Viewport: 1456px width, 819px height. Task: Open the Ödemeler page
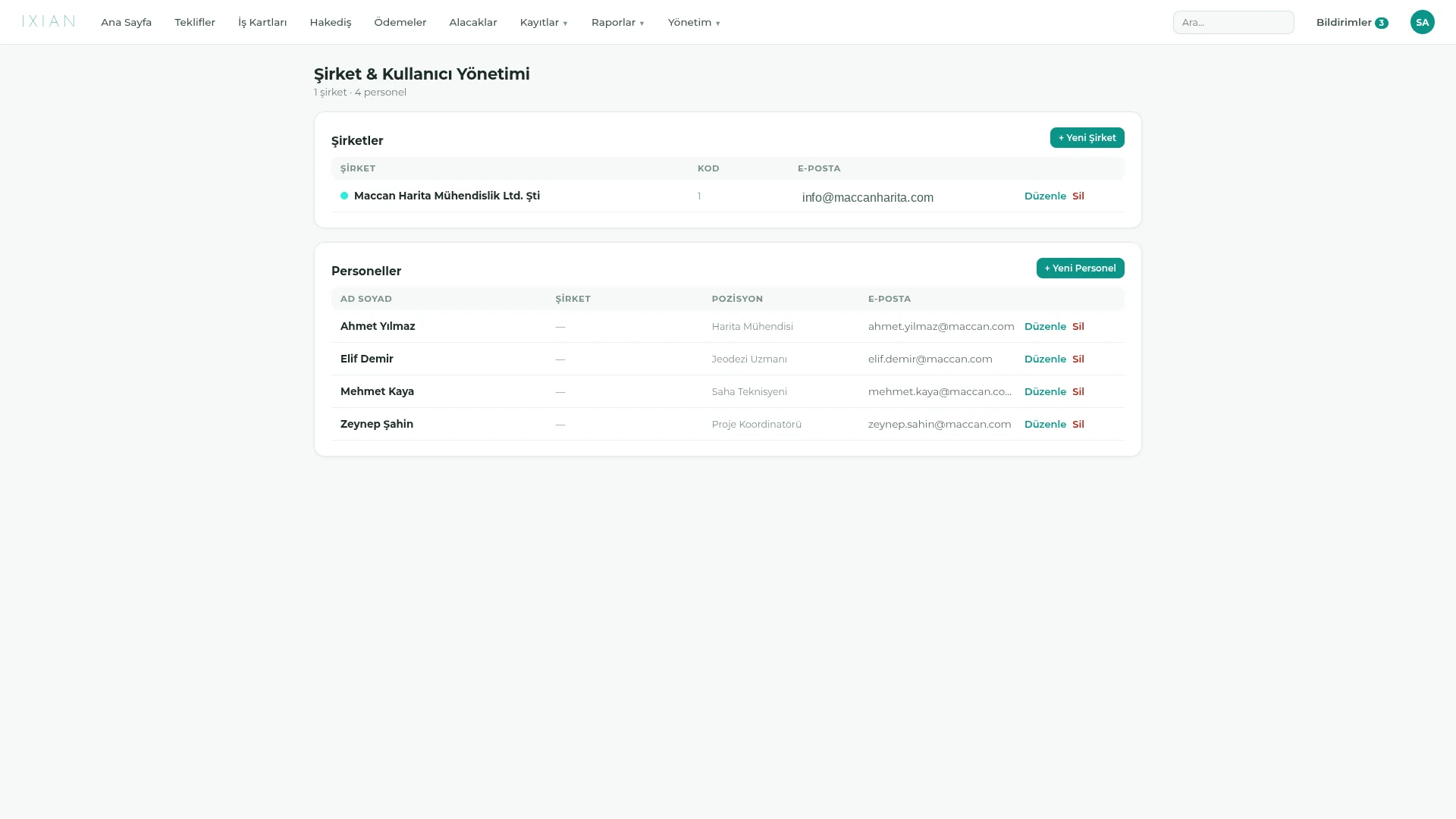[x=400, y=22]
